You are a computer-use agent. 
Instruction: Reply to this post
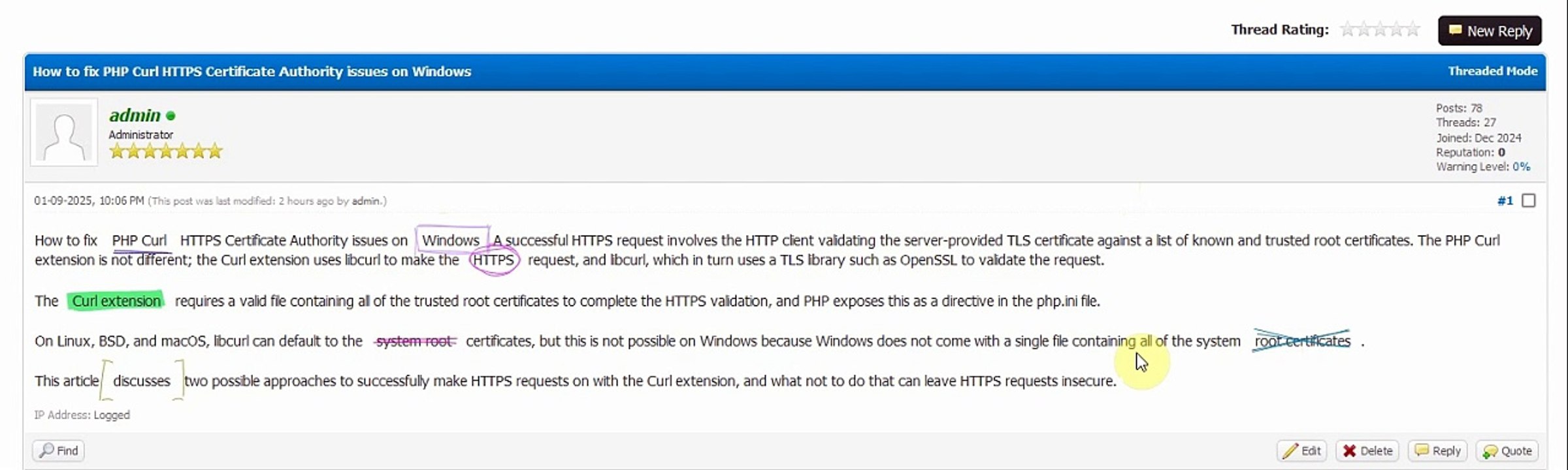coord(1437,450)
